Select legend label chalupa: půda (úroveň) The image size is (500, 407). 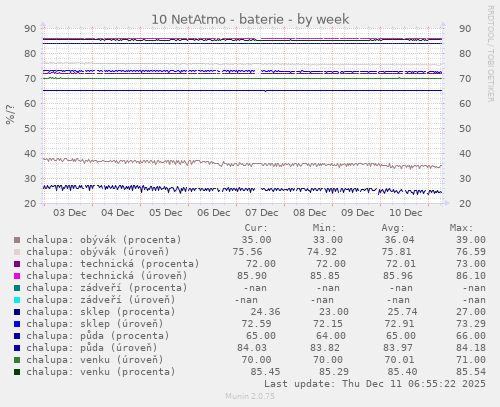point(92,348)
